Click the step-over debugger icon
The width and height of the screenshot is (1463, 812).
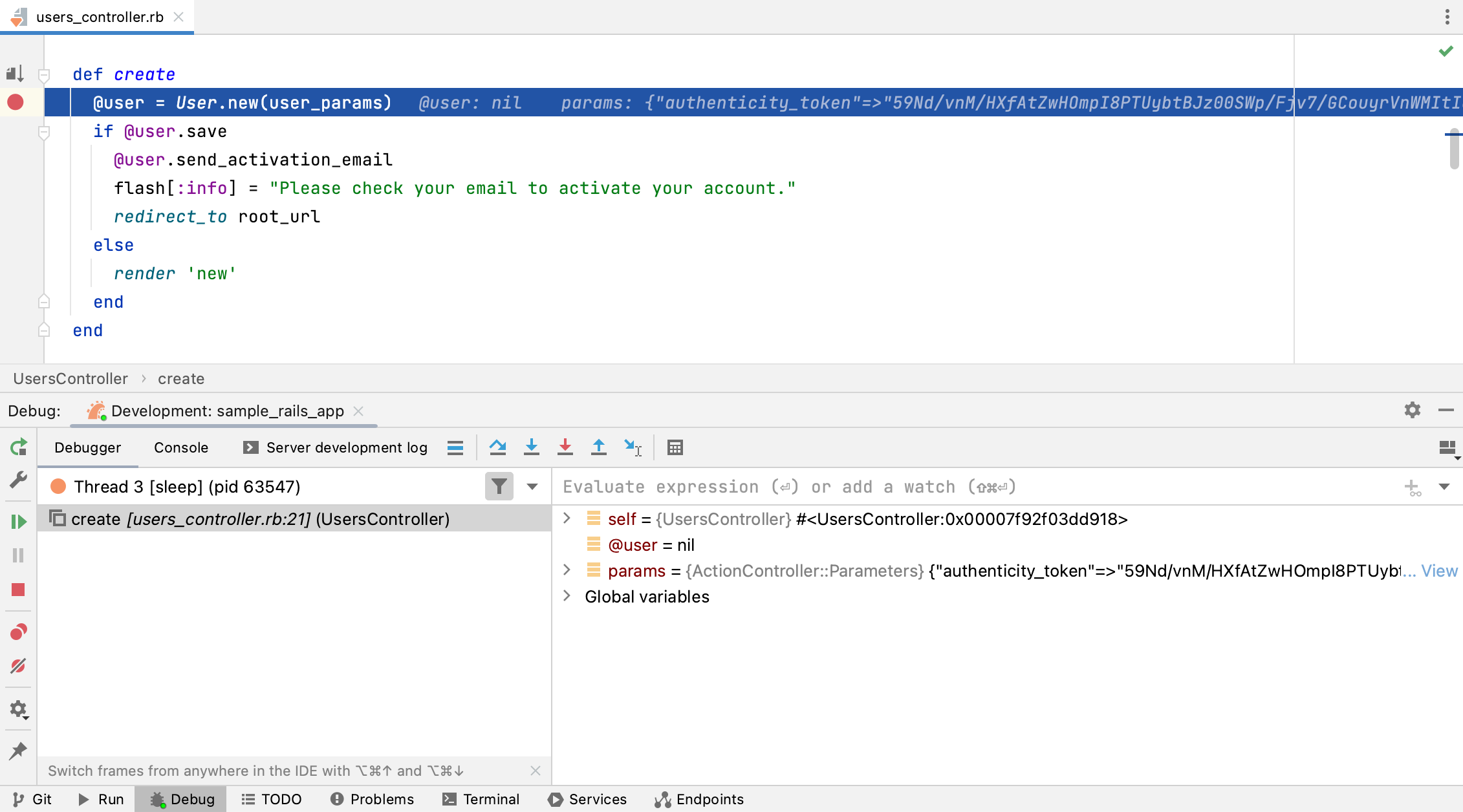coord(498,448)
